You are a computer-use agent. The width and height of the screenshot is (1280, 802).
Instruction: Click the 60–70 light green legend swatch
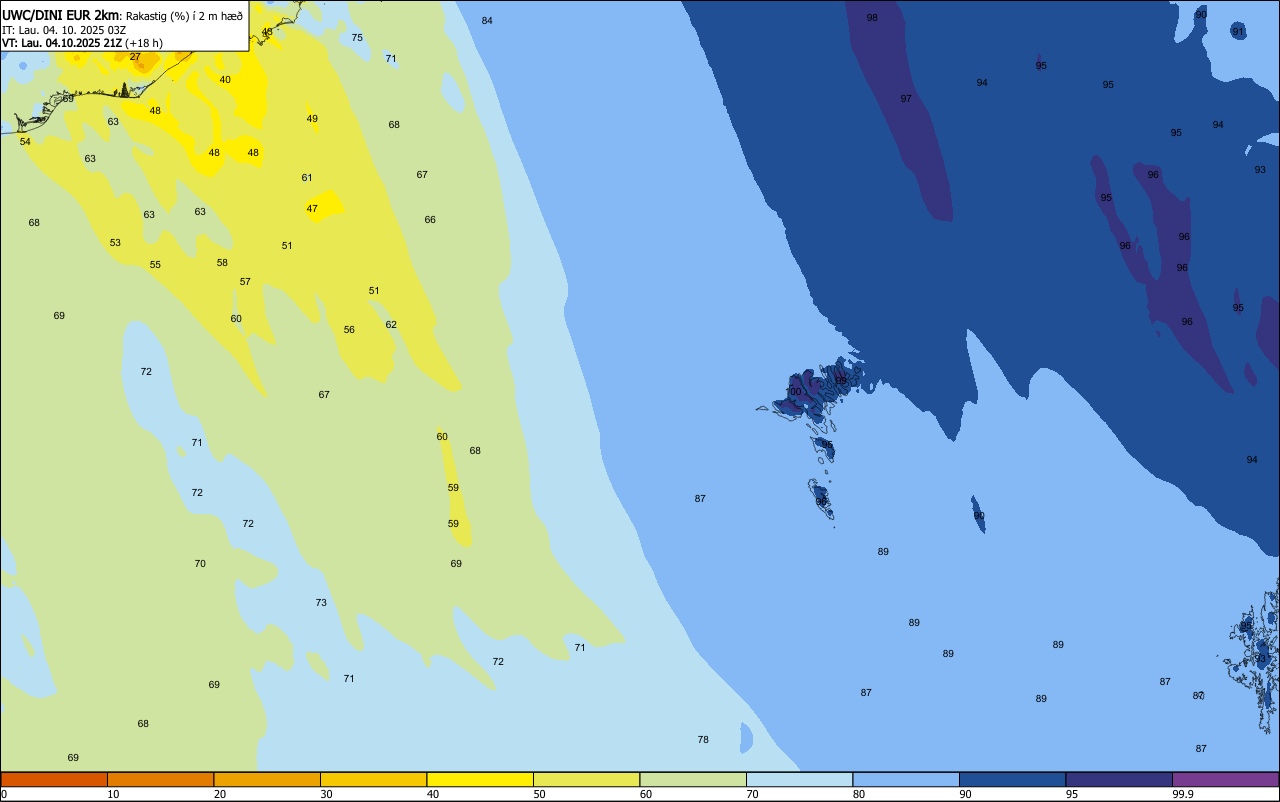point(693,779)
